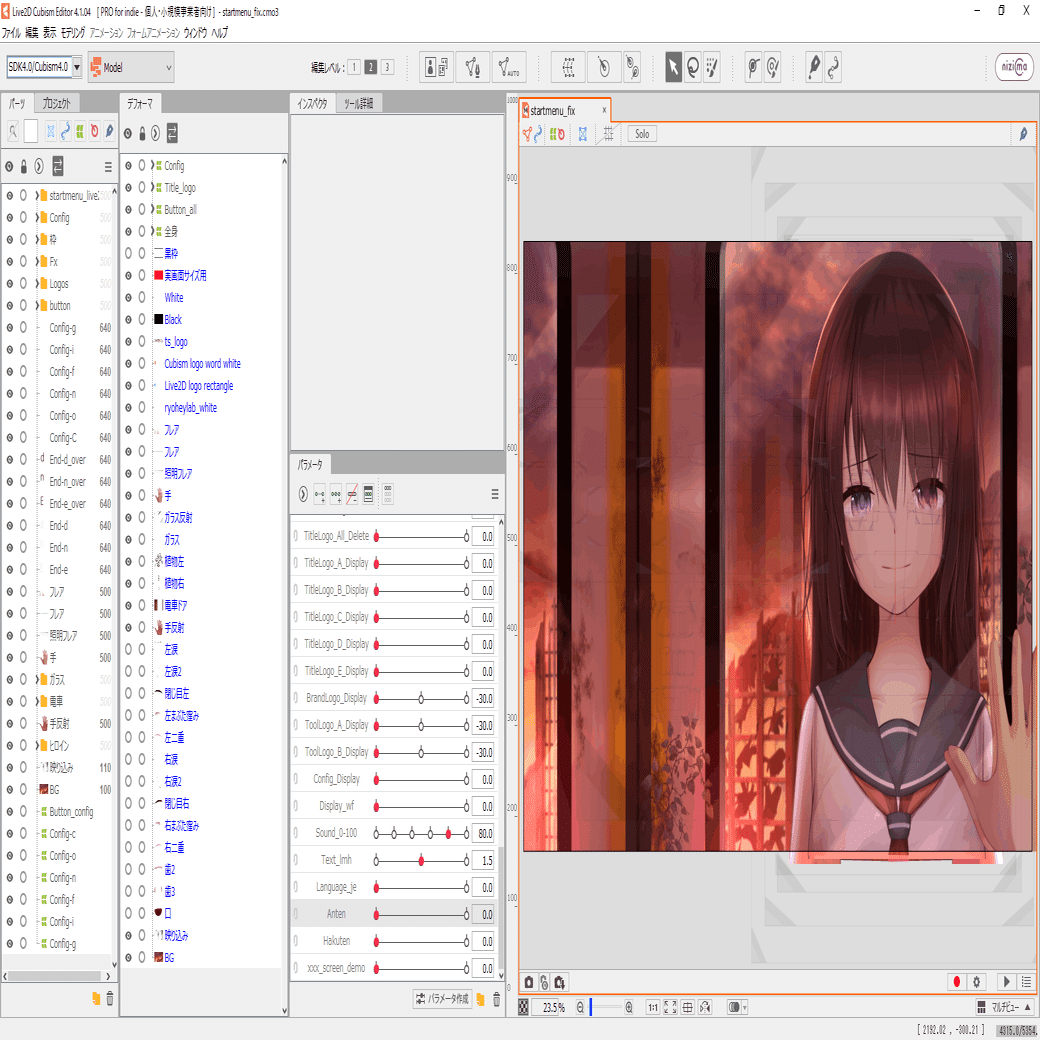Select the Arrow tool in the main toolbar

click(675, 66)
